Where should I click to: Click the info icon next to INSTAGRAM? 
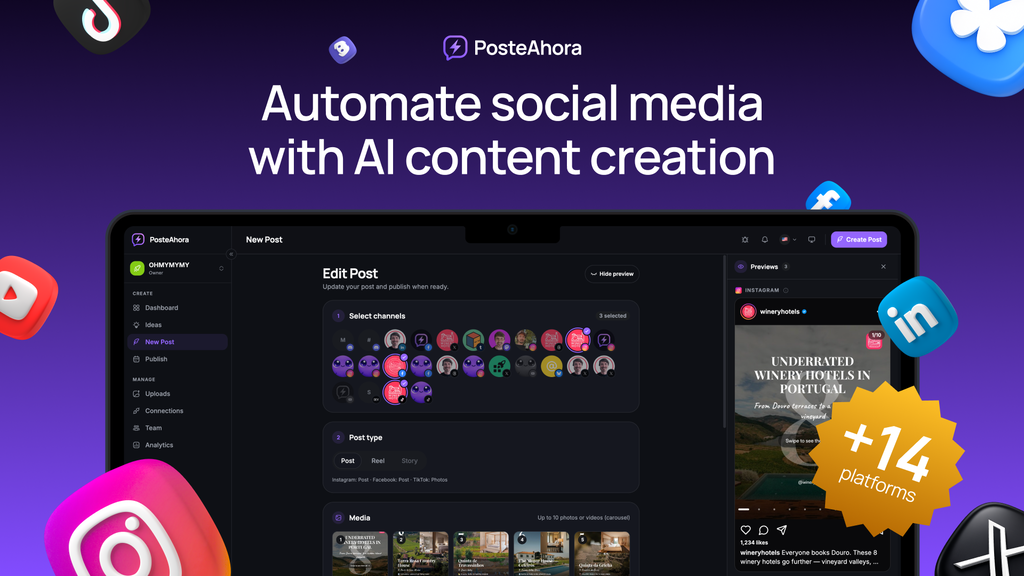tap(786, 290)
